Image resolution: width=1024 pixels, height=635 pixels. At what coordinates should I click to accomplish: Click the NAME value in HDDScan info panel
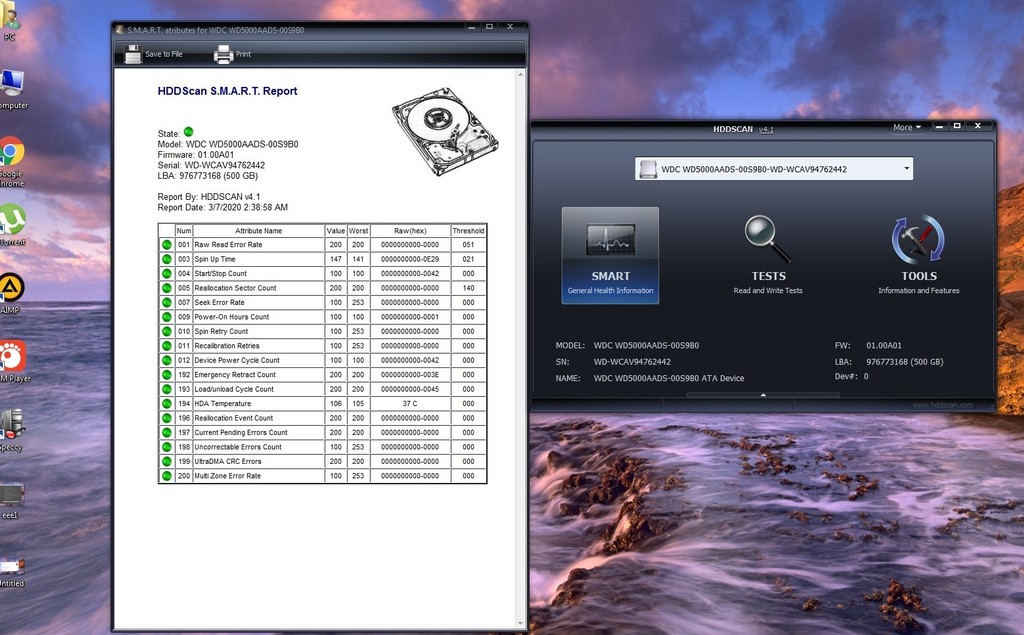click(669, 378)
